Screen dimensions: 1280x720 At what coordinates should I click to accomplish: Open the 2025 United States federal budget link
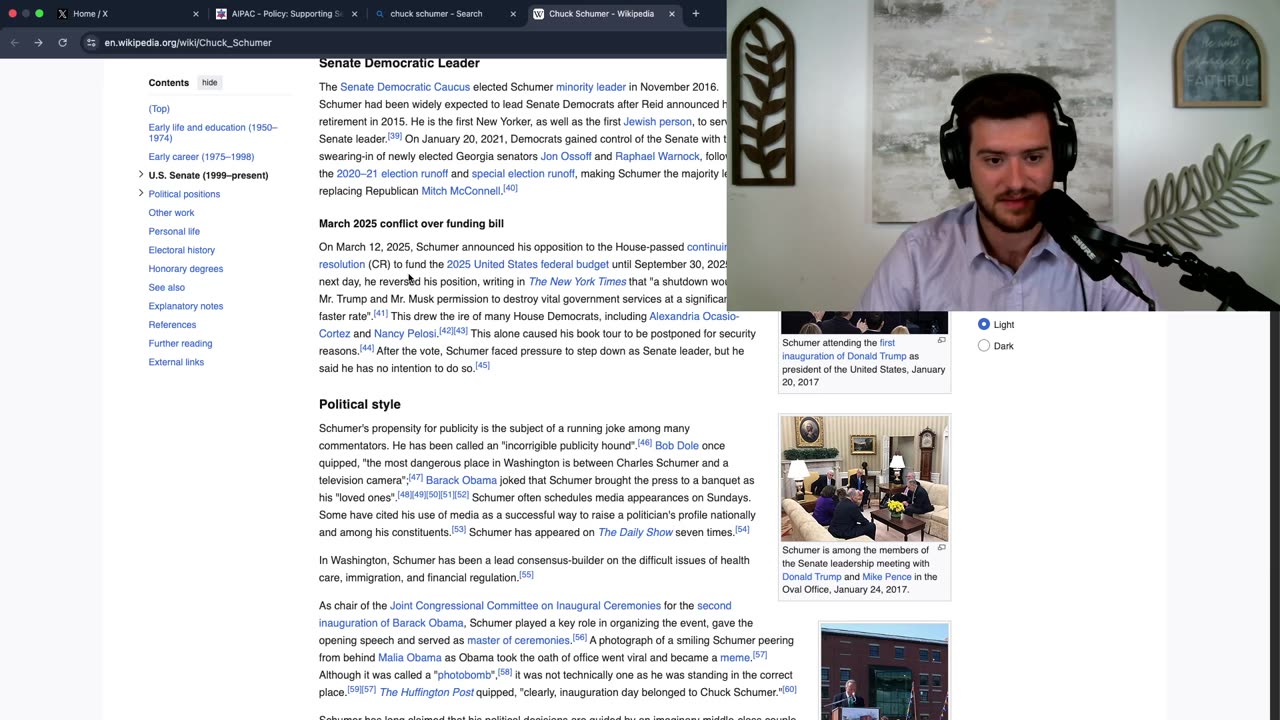(528, 265)
